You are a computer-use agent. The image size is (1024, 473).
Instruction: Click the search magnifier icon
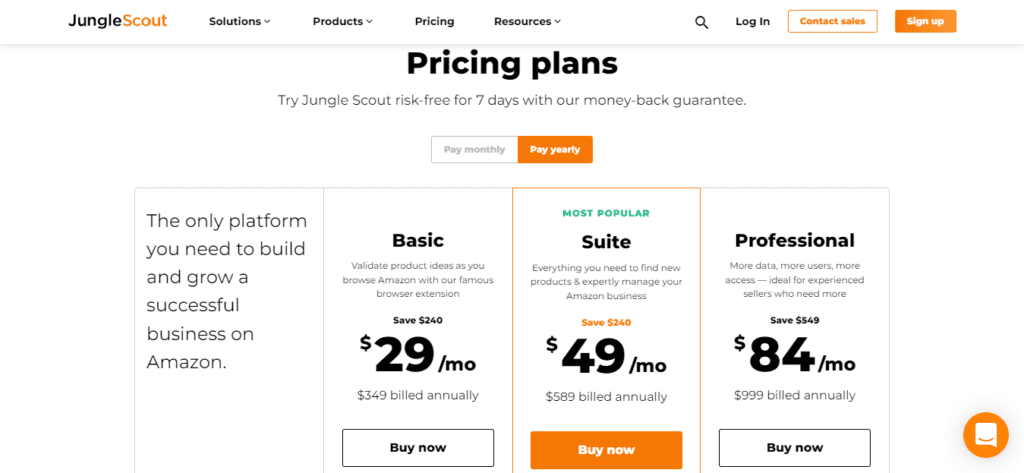coord(701,22)
